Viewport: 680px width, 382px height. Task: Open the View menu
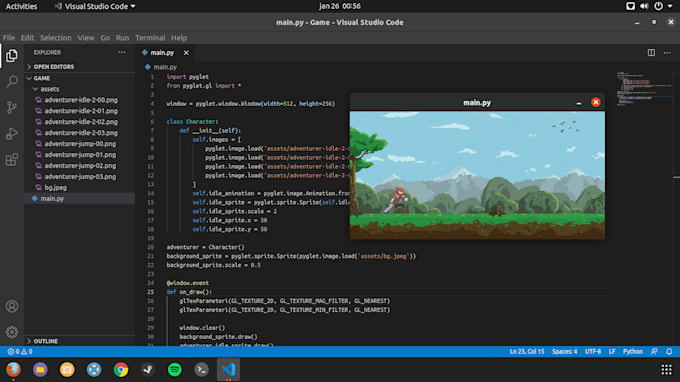86,38
